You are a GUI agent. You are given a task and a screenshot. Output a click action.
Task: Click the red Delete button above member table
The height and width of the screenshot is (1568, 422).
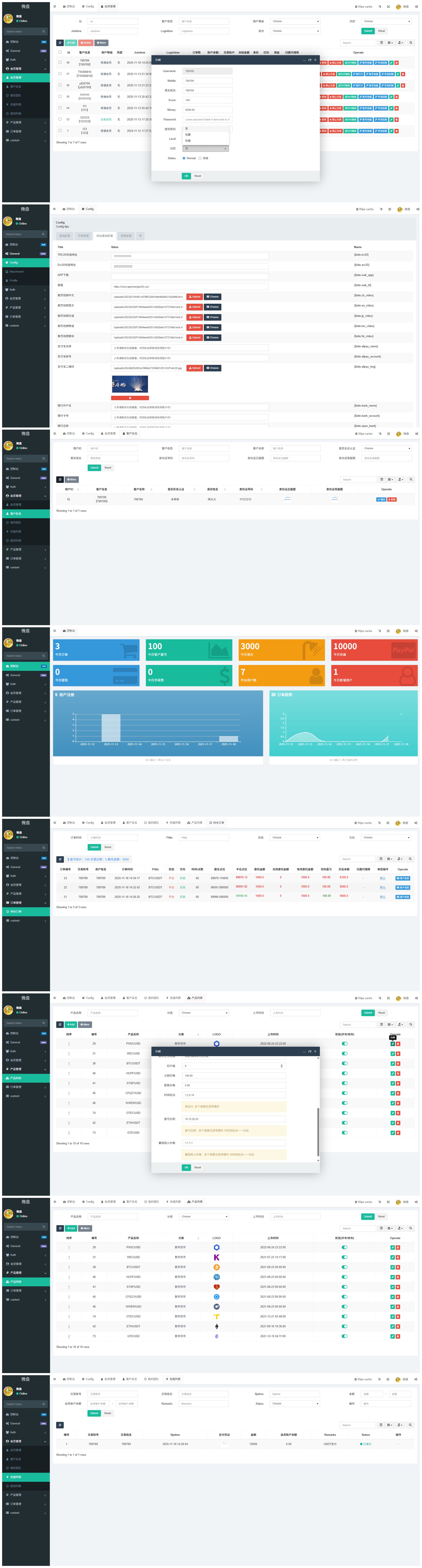(86, 43)
